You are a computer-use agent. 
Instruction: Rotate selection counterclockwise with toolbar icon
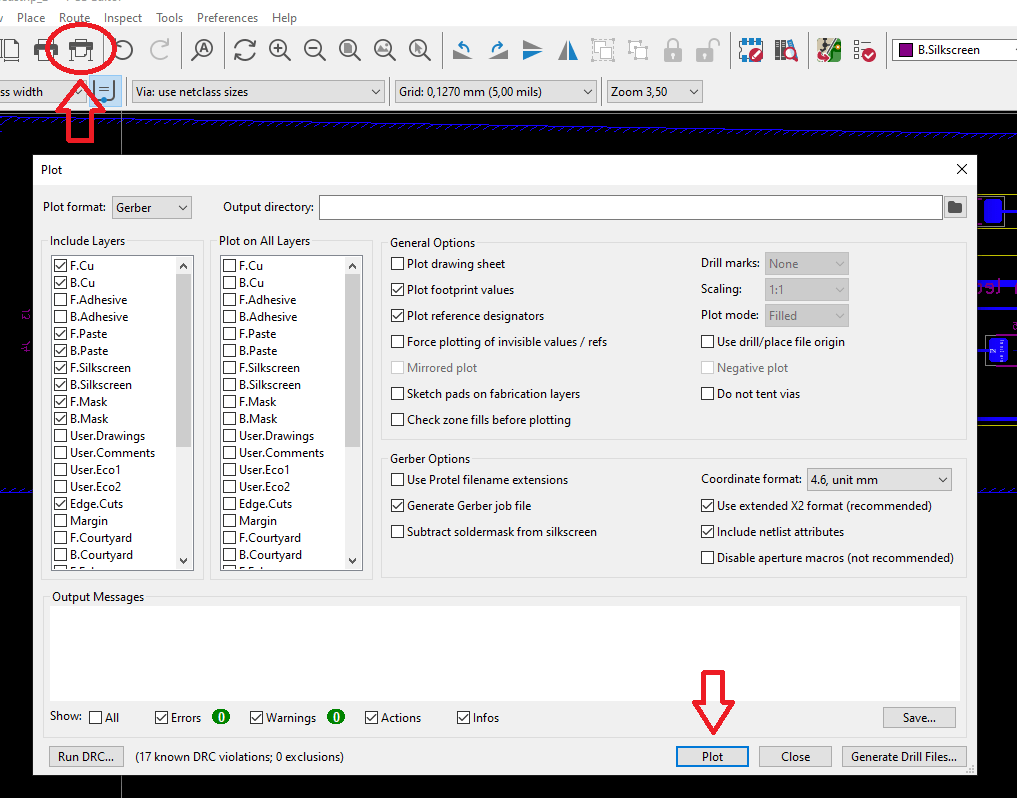click(x=462, y=49)
